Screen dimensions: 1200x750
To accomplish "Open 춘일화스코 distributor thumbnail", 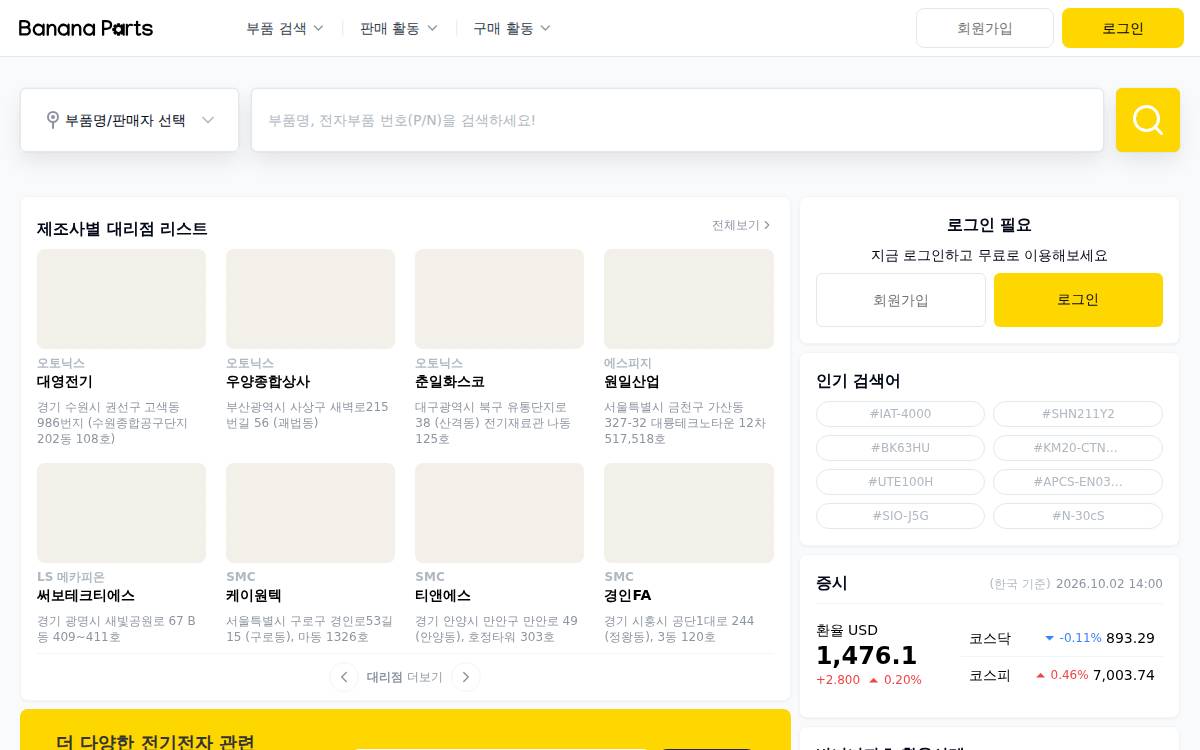I will click(x=499, y=299).
